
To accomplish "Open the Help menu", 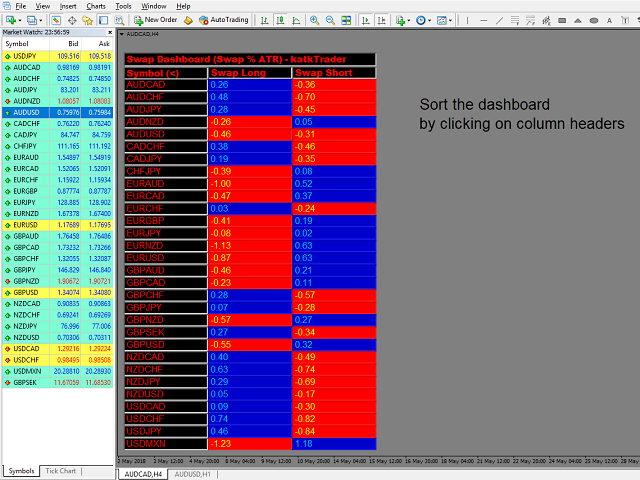I will [183, 6].
